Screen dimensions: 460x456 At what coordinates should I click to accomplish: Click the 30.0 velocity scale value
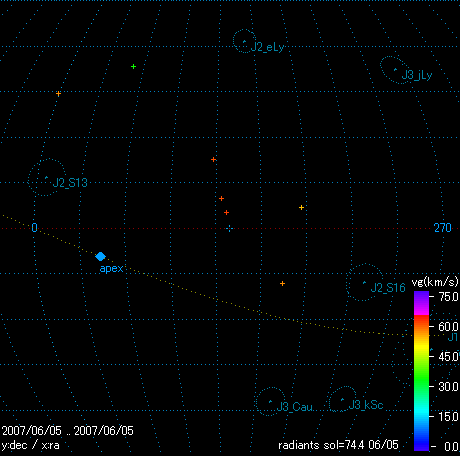[448, 387]
